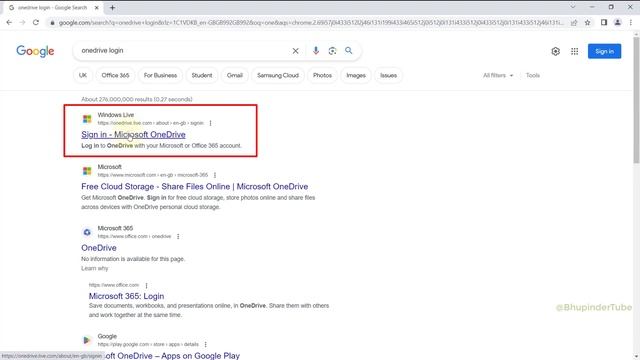The width and height of the screenshot is (640, 360).
Task: Open three-dot menu for microsoft.com result
Action: (215, 175)
